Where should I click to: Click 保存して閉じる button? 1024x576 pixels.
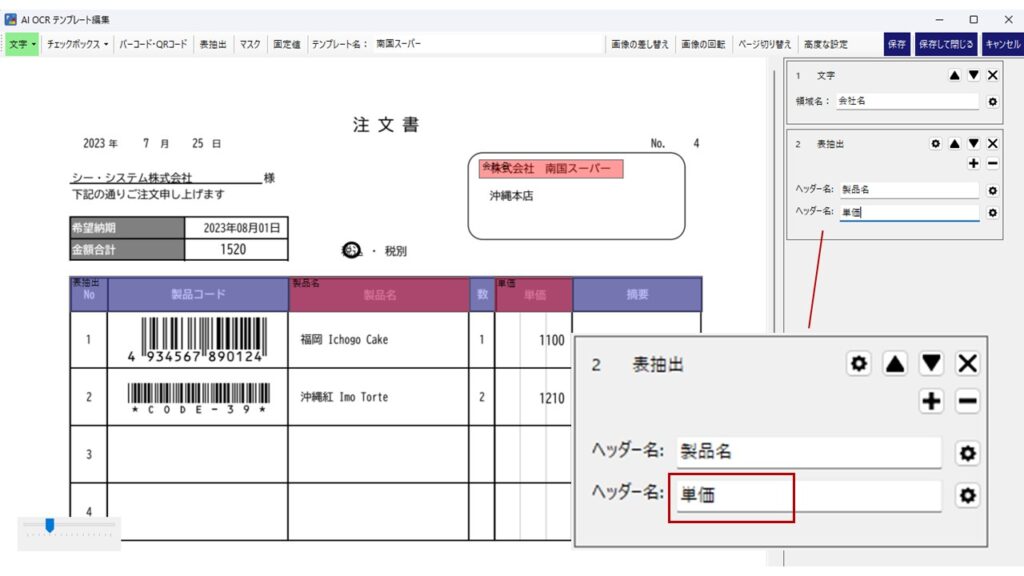pyautogui.click(x=946, y=44)
